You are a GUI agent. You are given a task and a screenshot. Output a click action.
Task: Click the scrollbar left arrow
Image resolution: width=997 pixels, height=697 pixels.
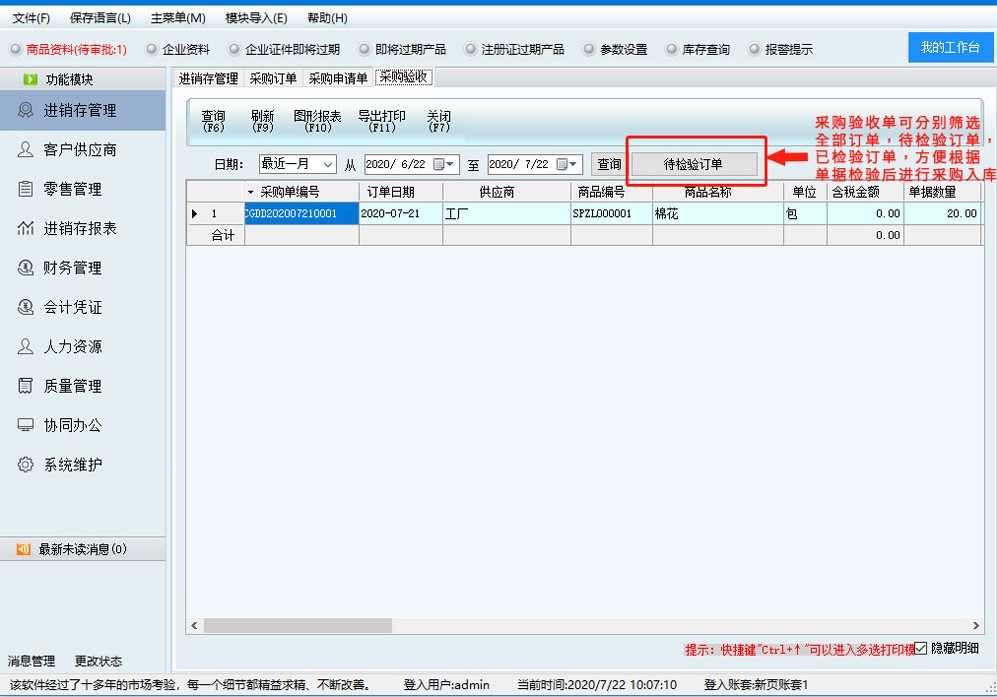[194, 626]
